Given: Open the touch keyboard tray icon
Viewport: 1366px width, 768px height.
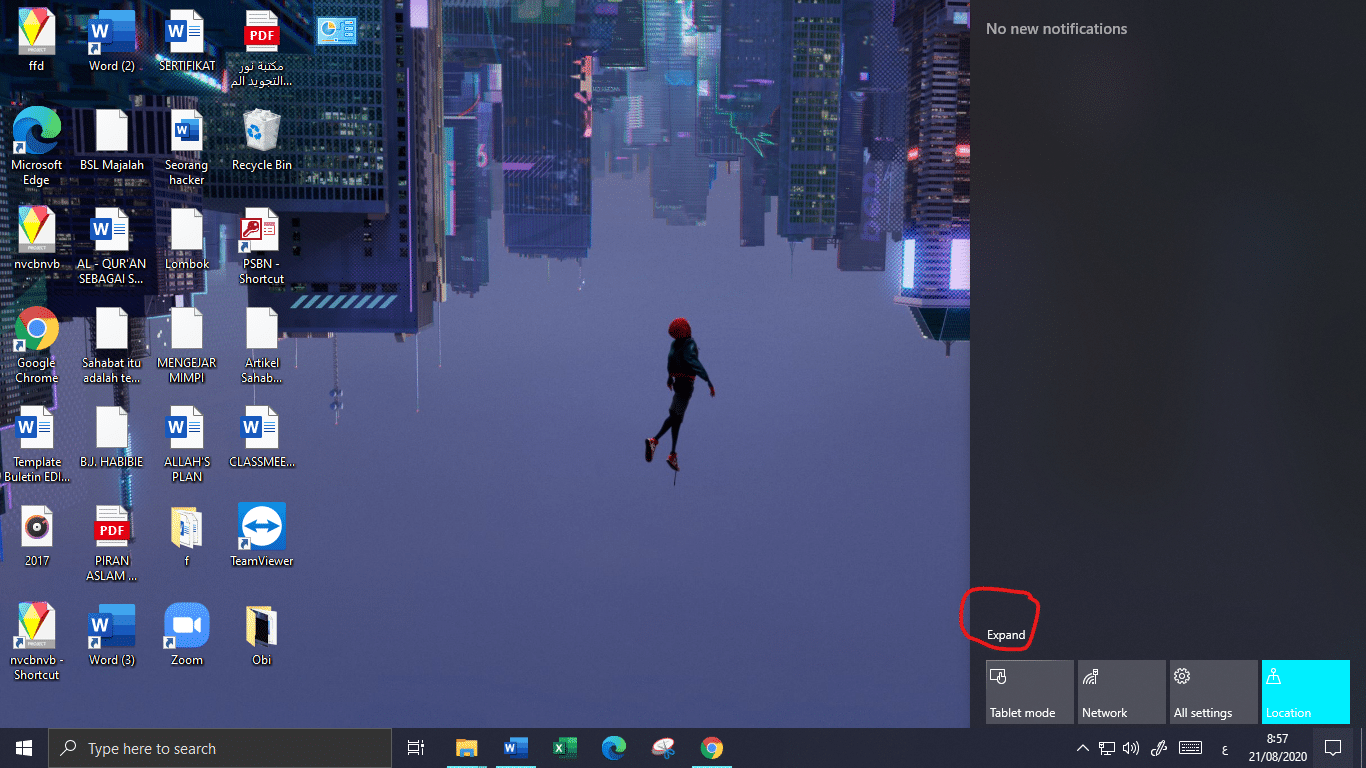Looking at the screenshot, I should (x=1190, y=748).
